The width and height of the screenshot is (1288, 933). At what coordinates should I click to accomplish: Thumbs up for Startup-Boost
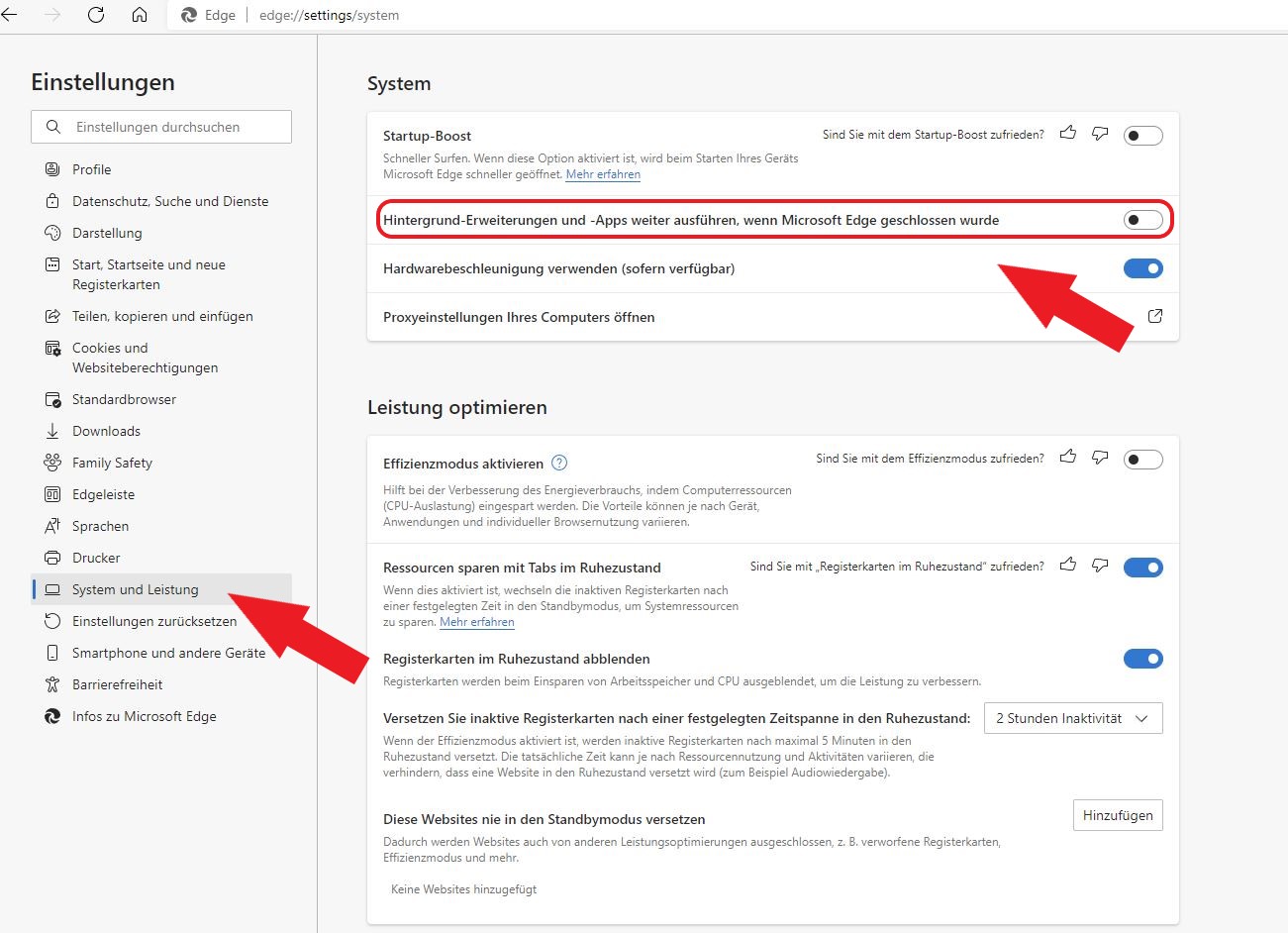point(1068,133)
